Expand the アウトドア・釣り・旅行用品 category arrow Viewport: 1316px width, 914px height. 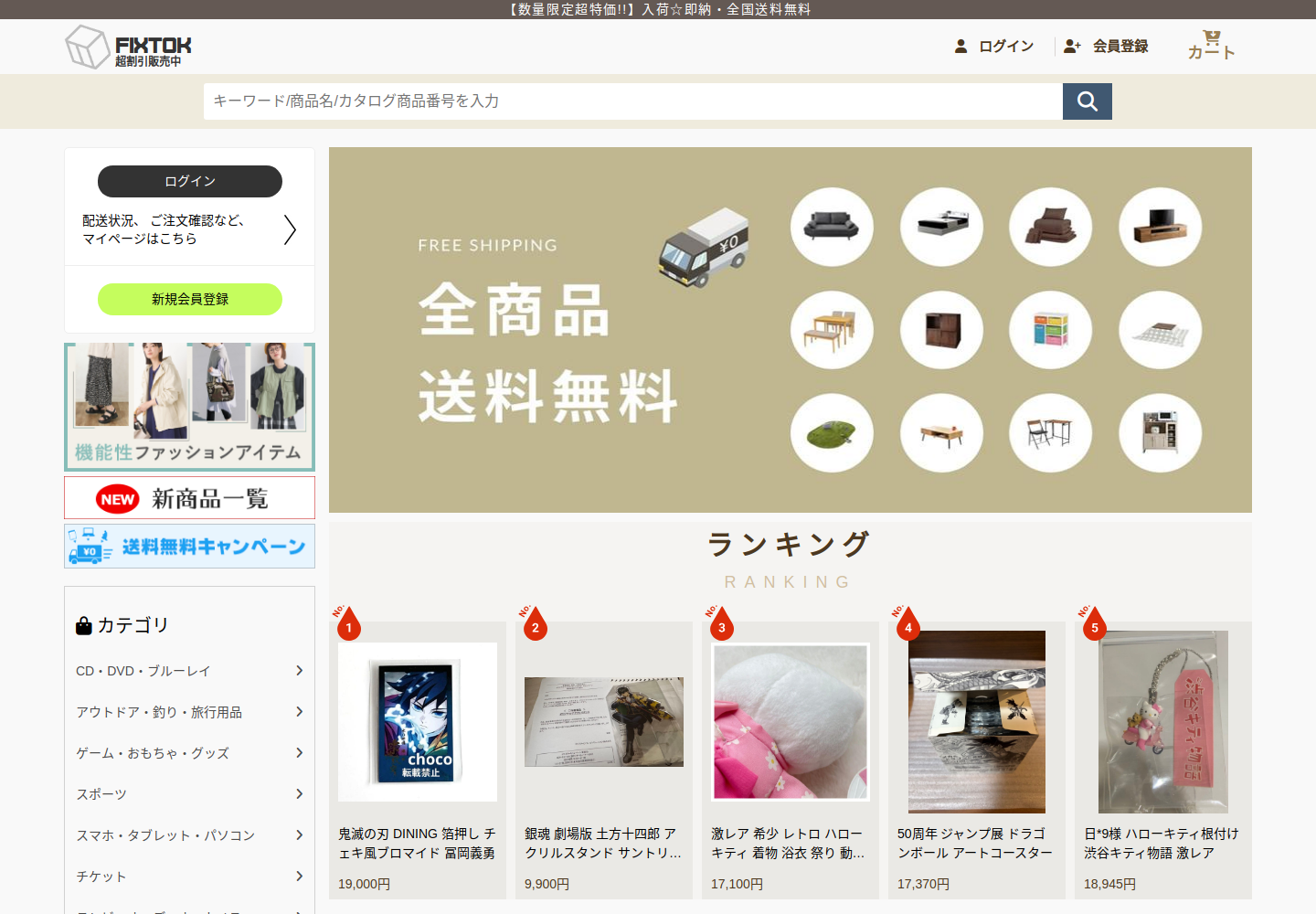299,712
